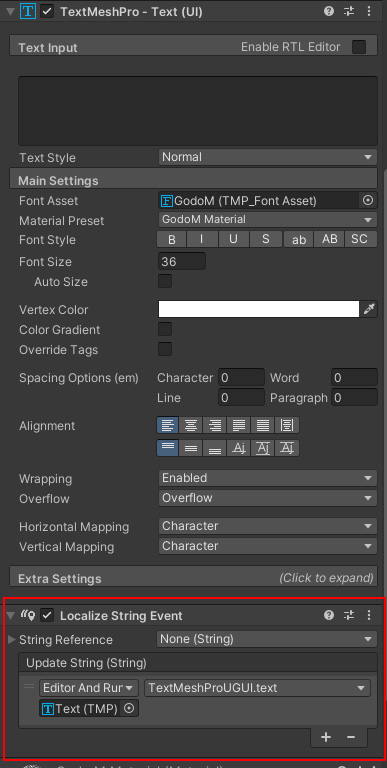Expand the String Reference foldout arrow

point(12,639)
